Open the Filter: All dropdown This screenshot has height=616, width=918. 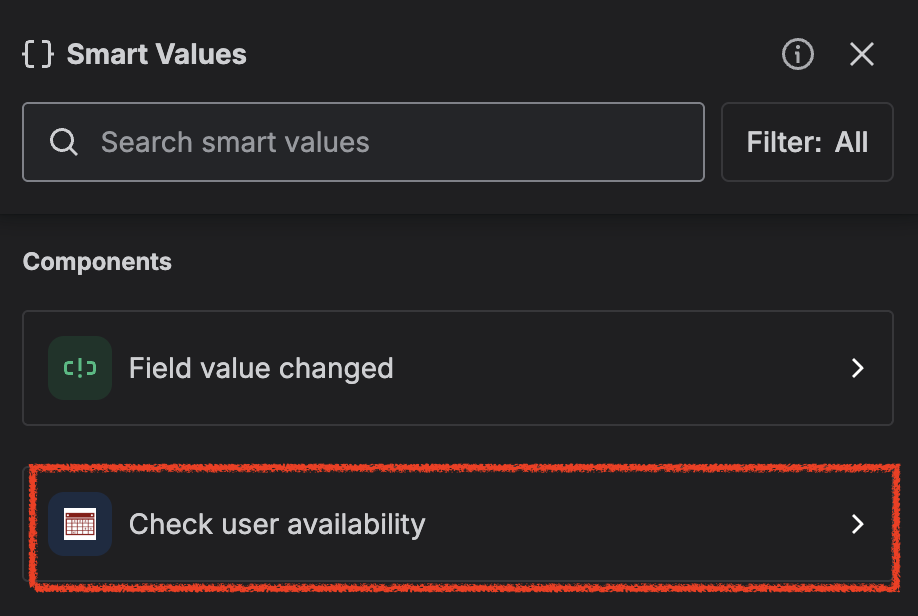click(807, 142)
